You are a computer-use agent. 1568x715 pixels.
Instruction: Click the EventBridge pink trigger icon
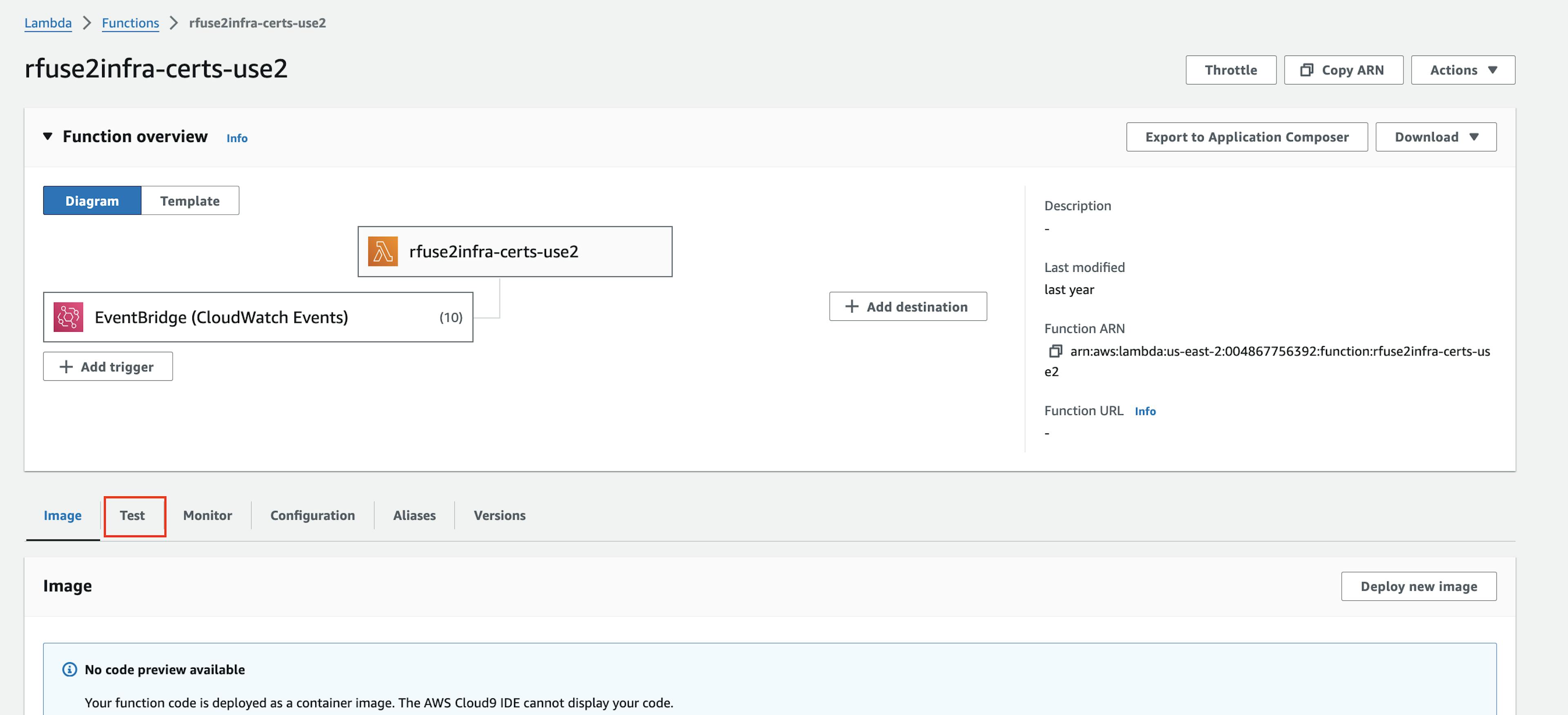(68, 317)
